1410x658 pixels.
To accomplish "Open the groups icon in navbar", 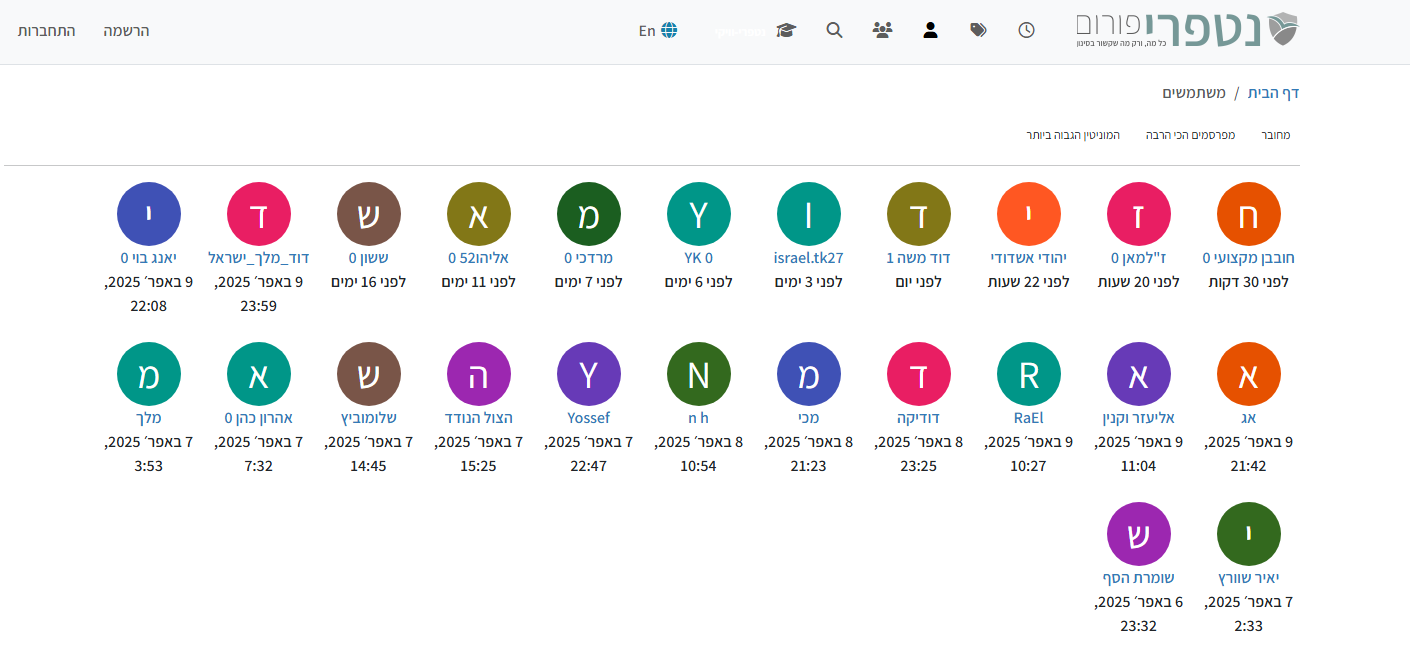I will tap(882, 30).
